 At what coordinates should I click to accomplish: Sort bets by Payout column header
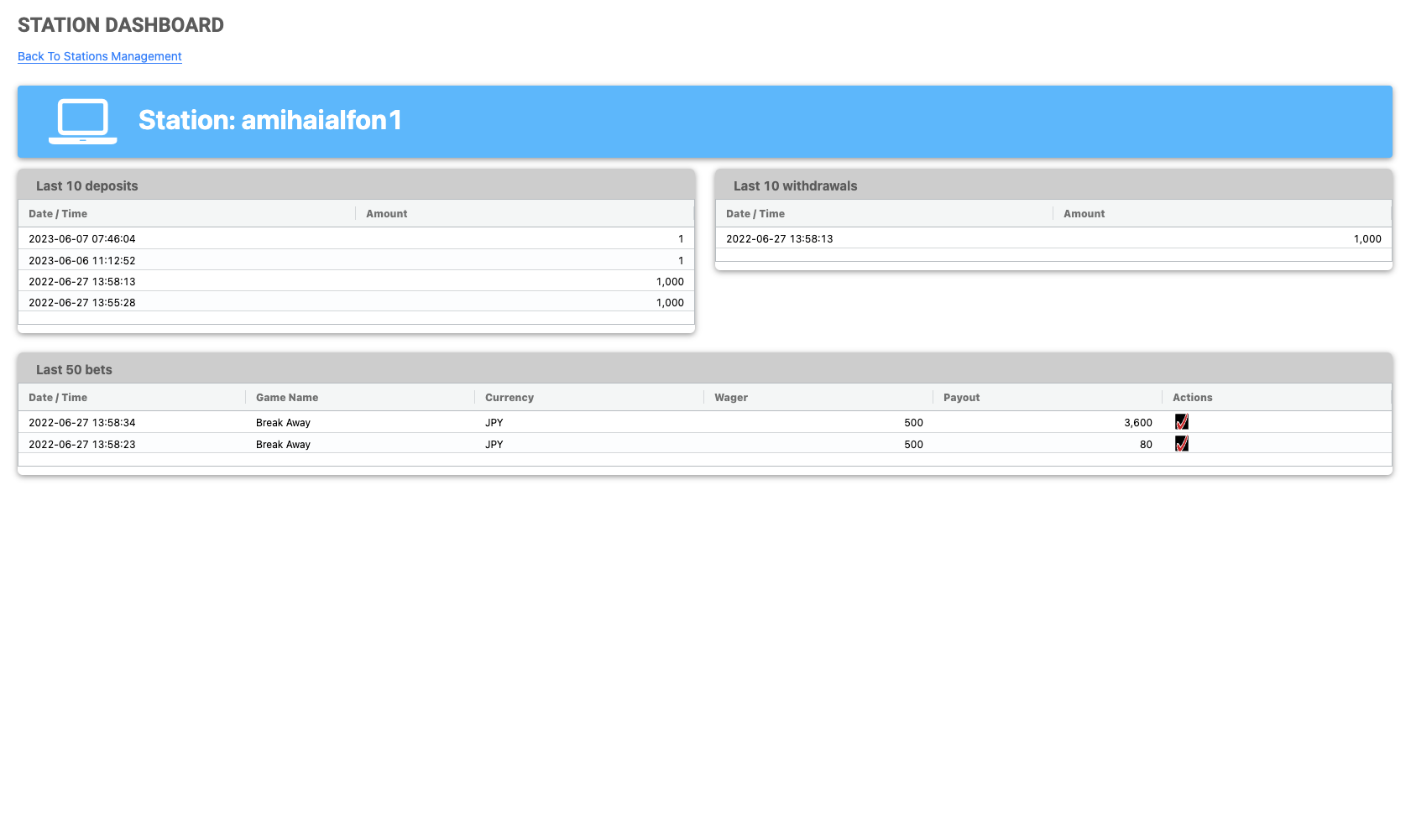(x=961, y=398)
